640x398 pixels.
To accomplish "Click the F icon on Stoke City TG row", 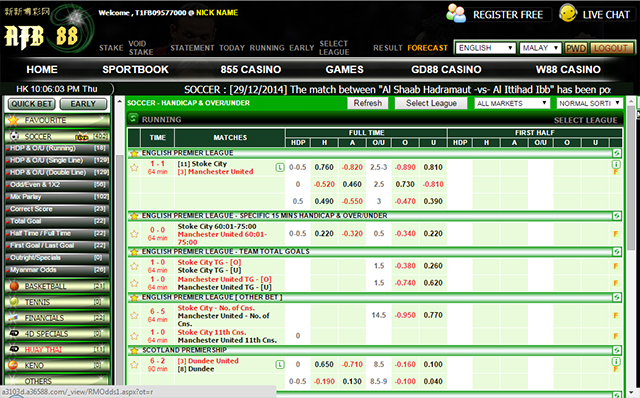I will pyautogui.click(x=616, y=266).
